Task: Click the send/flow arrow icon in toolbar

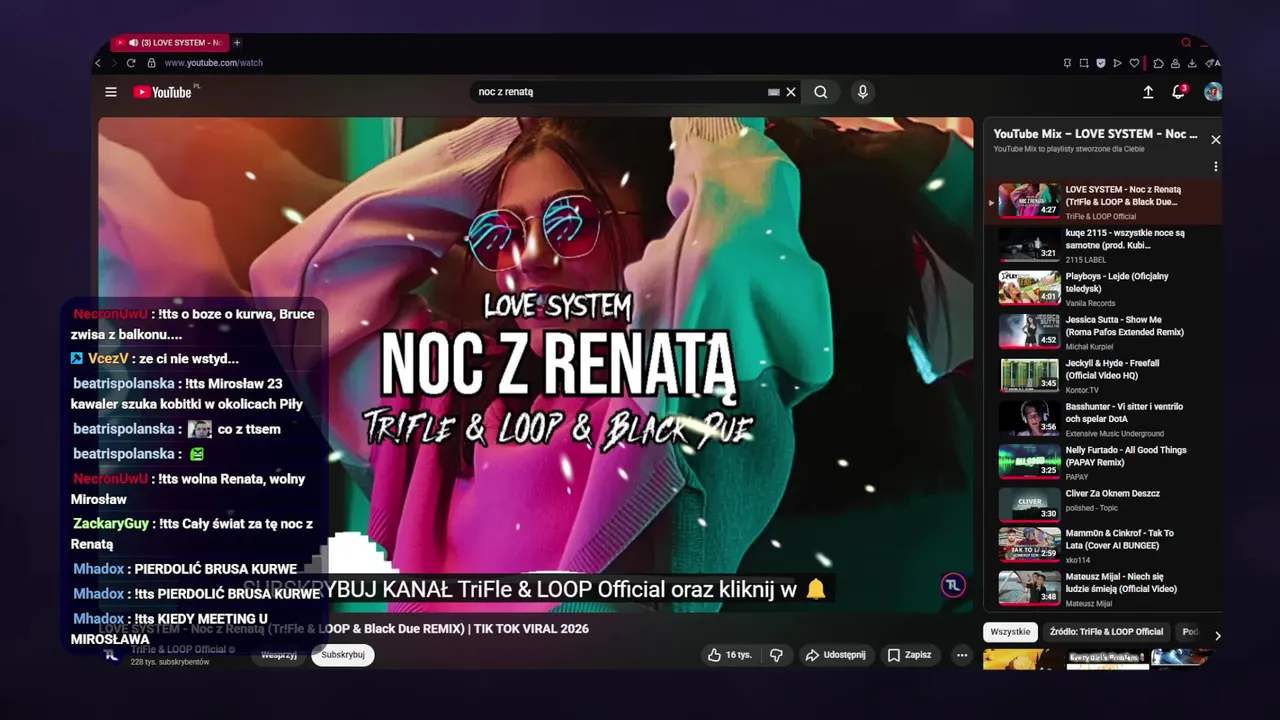Action: pos(1118,63)
